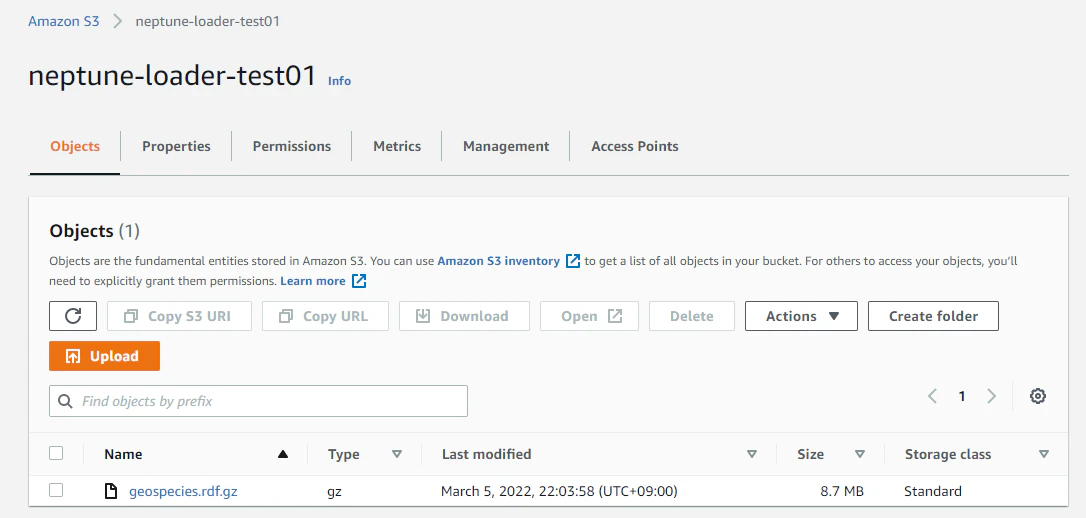Click Info link beside bucket name
This screenshot has width=1086, height=518.
(339, 81)
